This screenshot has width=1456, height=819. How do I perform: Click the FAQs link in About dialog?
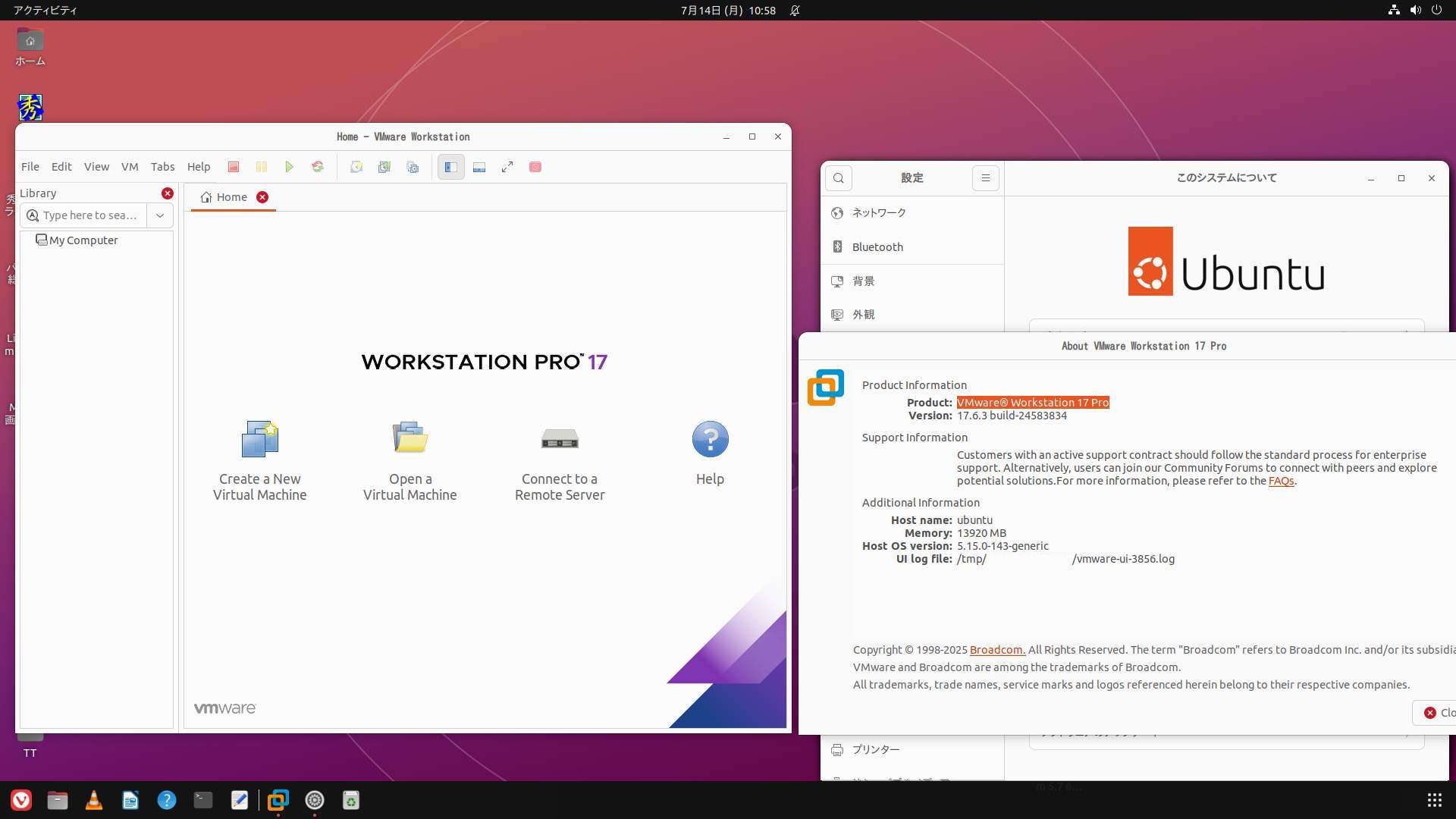coord(1281,481)
